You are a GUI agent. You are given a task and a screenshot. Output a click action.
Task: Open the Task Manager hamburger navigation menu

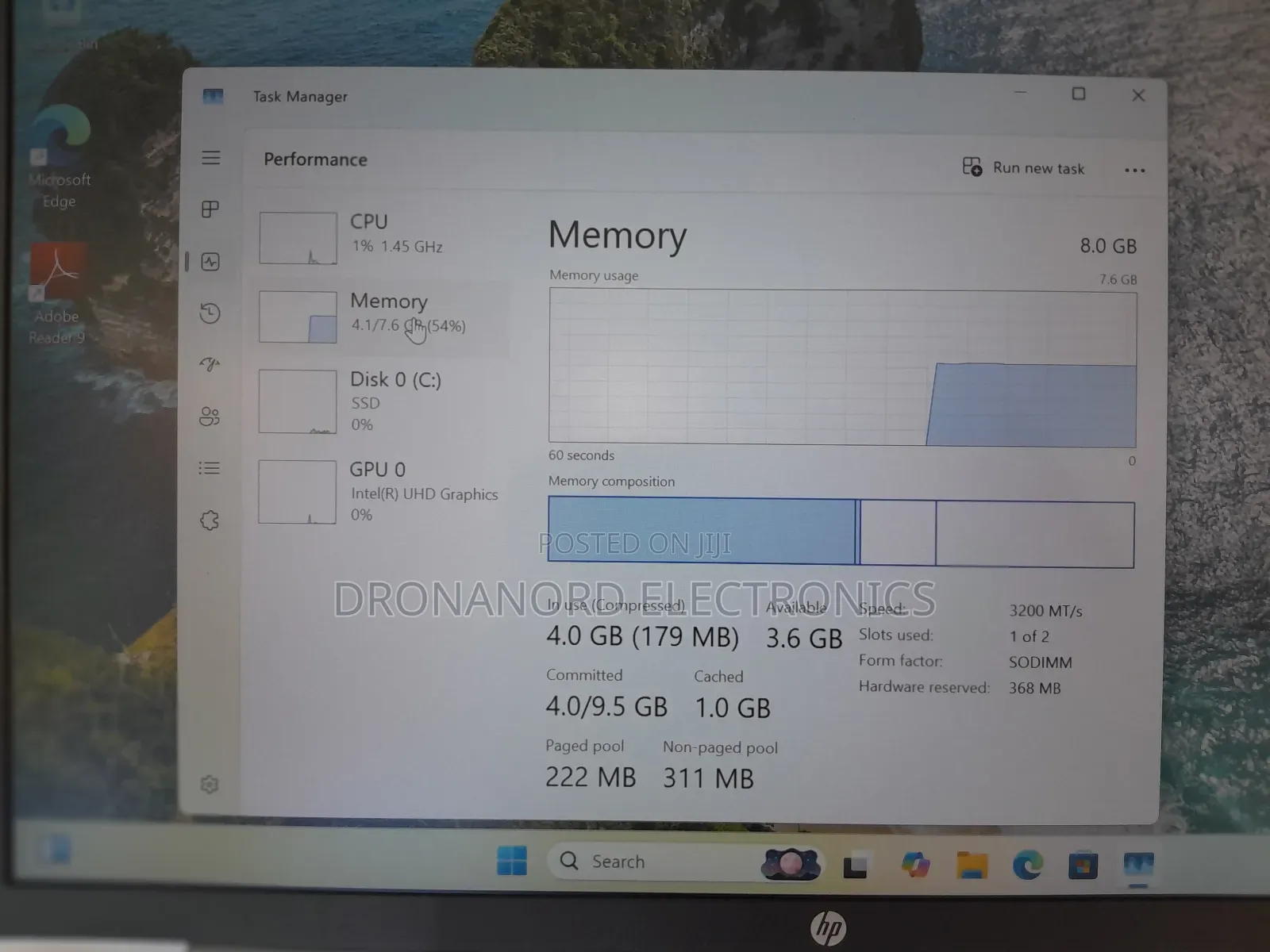[x=210, y=158]
